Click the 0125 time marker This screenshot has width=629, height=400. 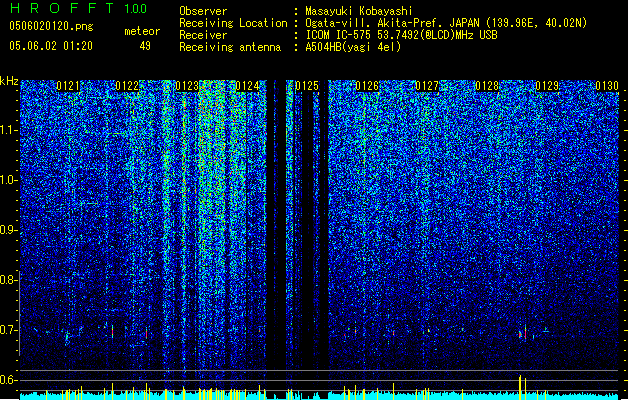click(x=307, y=86)
